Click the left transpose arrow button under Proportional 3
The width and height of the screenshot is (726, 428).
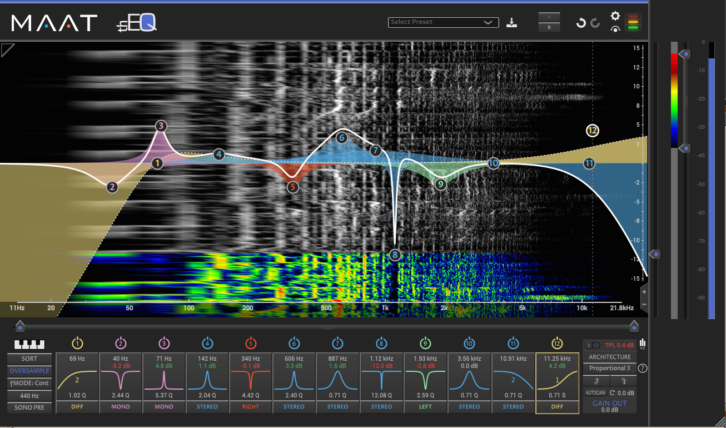[x=595, y=381]
